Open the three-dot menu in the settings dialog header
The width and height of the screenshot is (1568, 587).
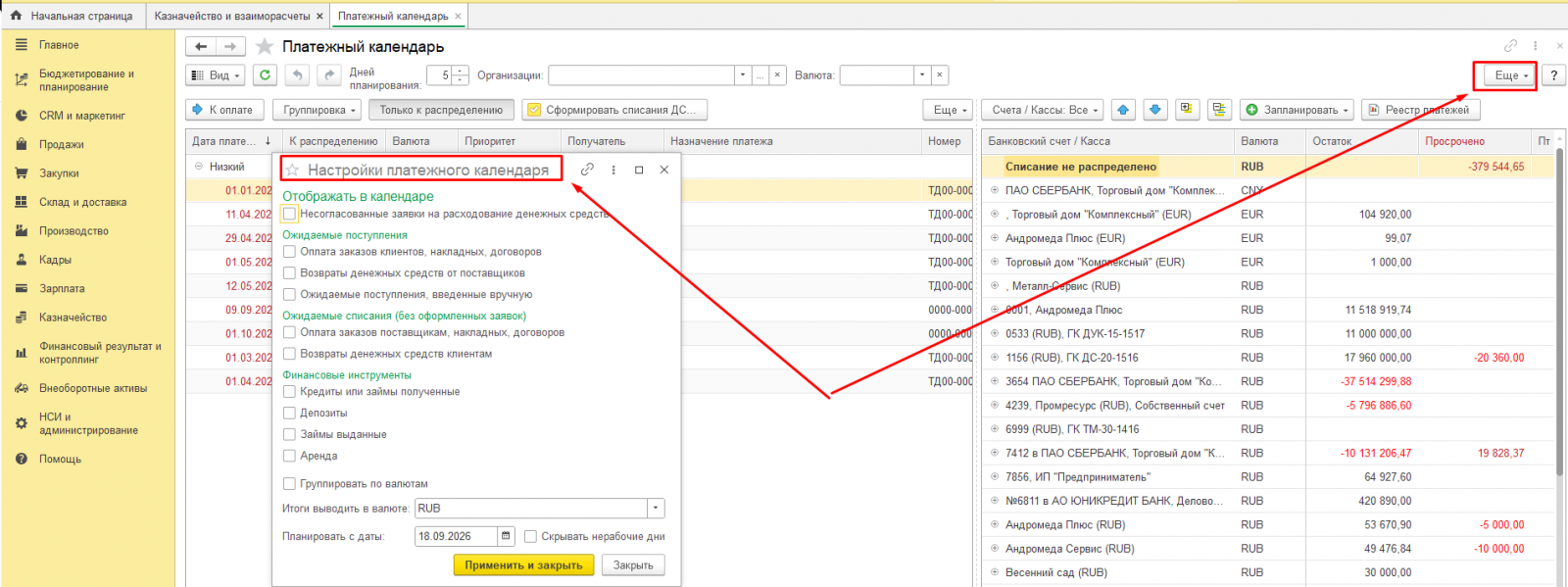coord(613,170)
